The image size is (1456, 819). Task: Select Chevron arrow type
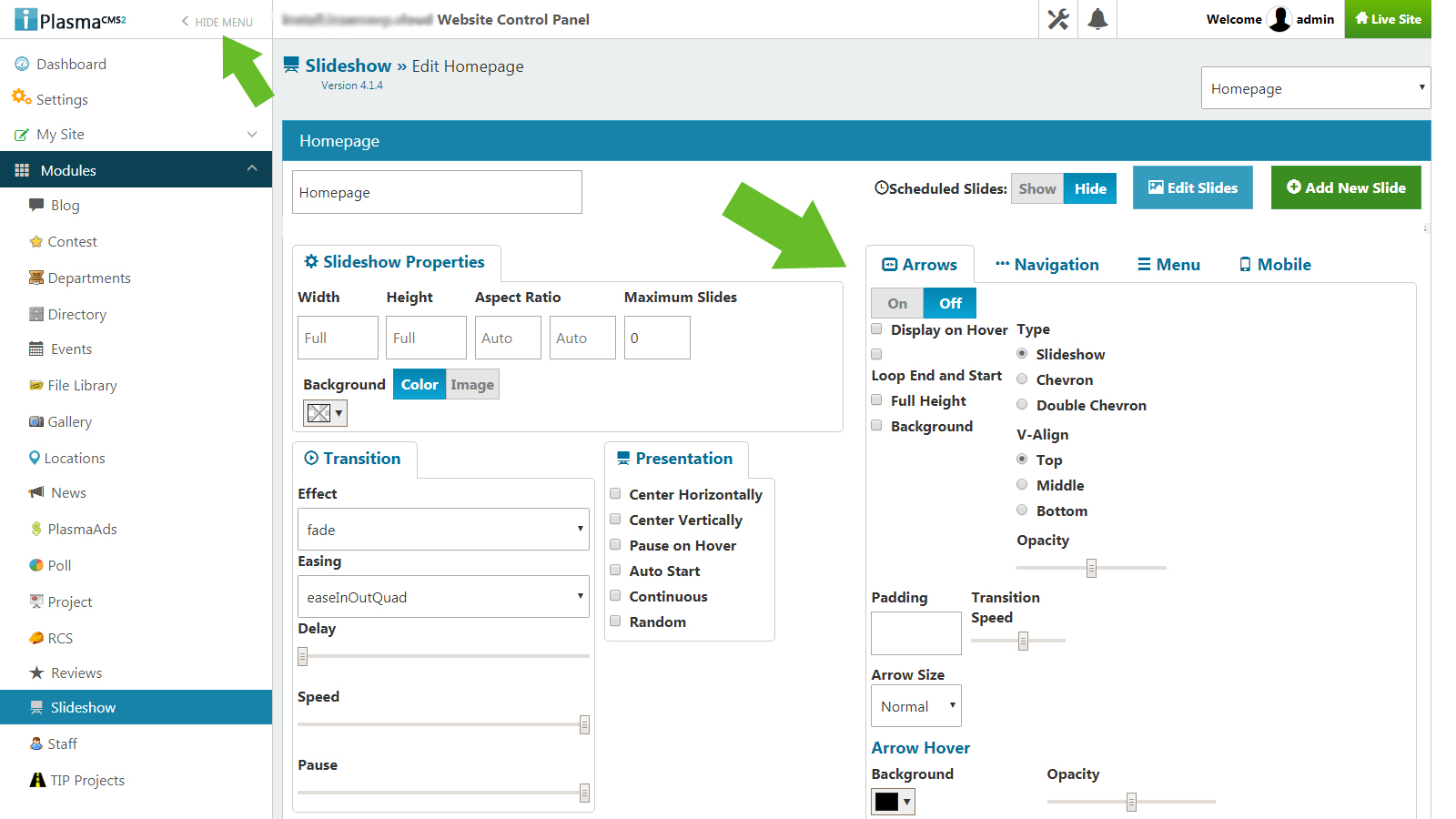pyautogui.click(x=1022, y=379)
